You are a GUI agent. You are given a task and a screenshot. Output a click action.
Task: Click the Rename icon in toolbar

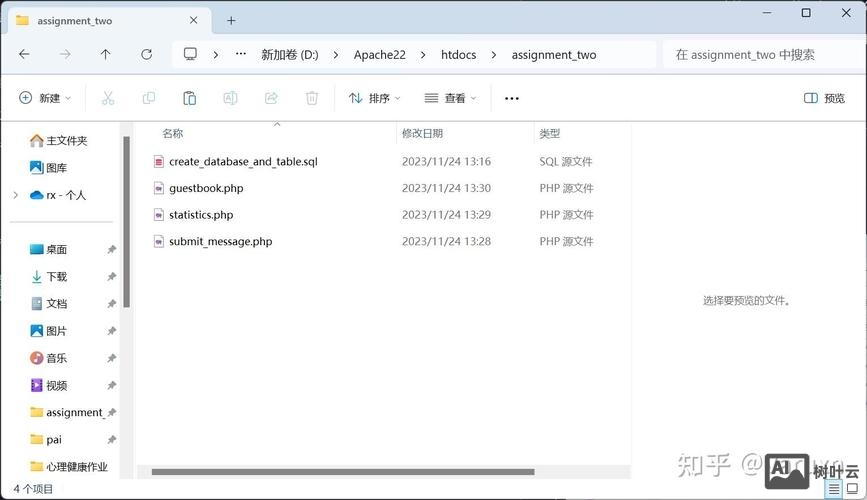click(231, 98)
